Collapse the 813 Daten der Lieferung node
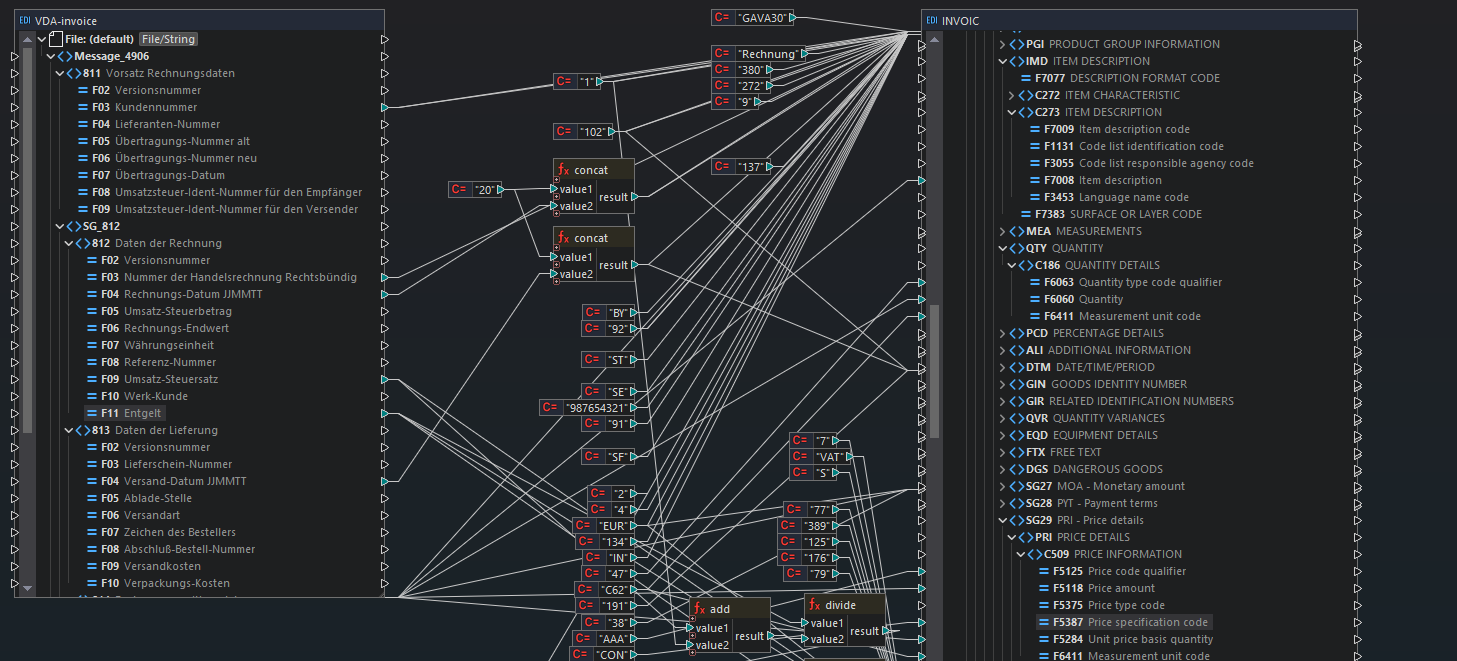This screenshot has height=661, width=1457. (69, 430)
